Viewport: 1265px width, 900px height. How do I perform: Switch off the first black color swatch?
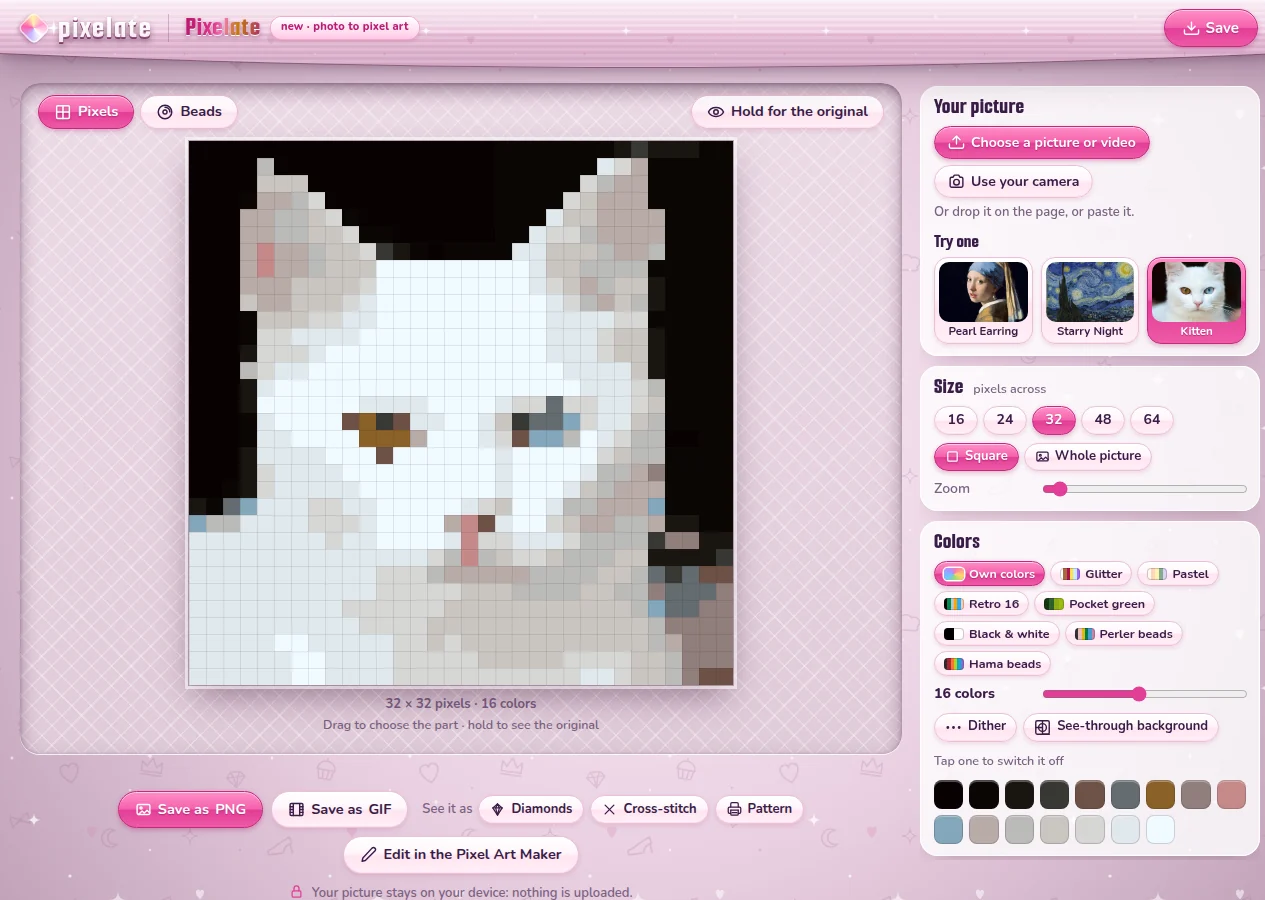[x=948, y=795]
